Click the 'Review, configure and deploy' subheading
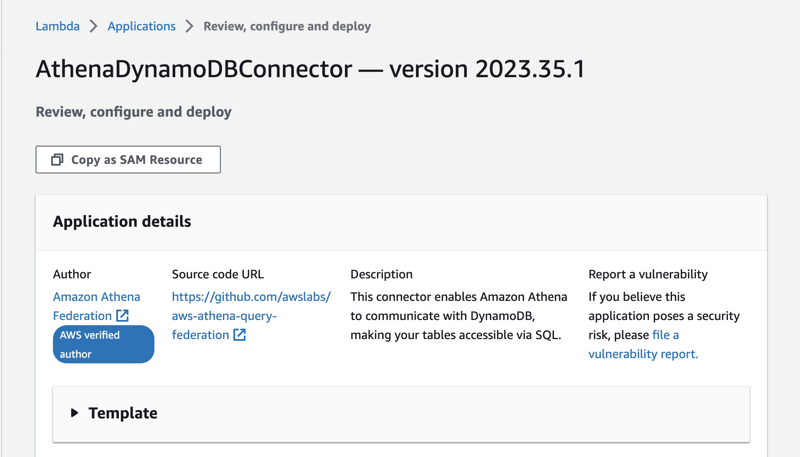800x457 pixels. [x=133, y=112]
